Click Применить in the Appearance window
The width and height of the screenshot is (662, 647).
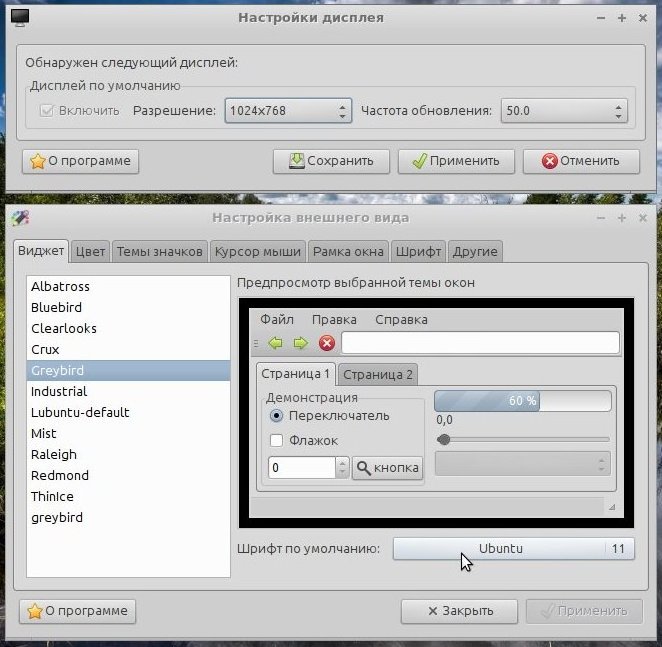(x=584, y=611)
